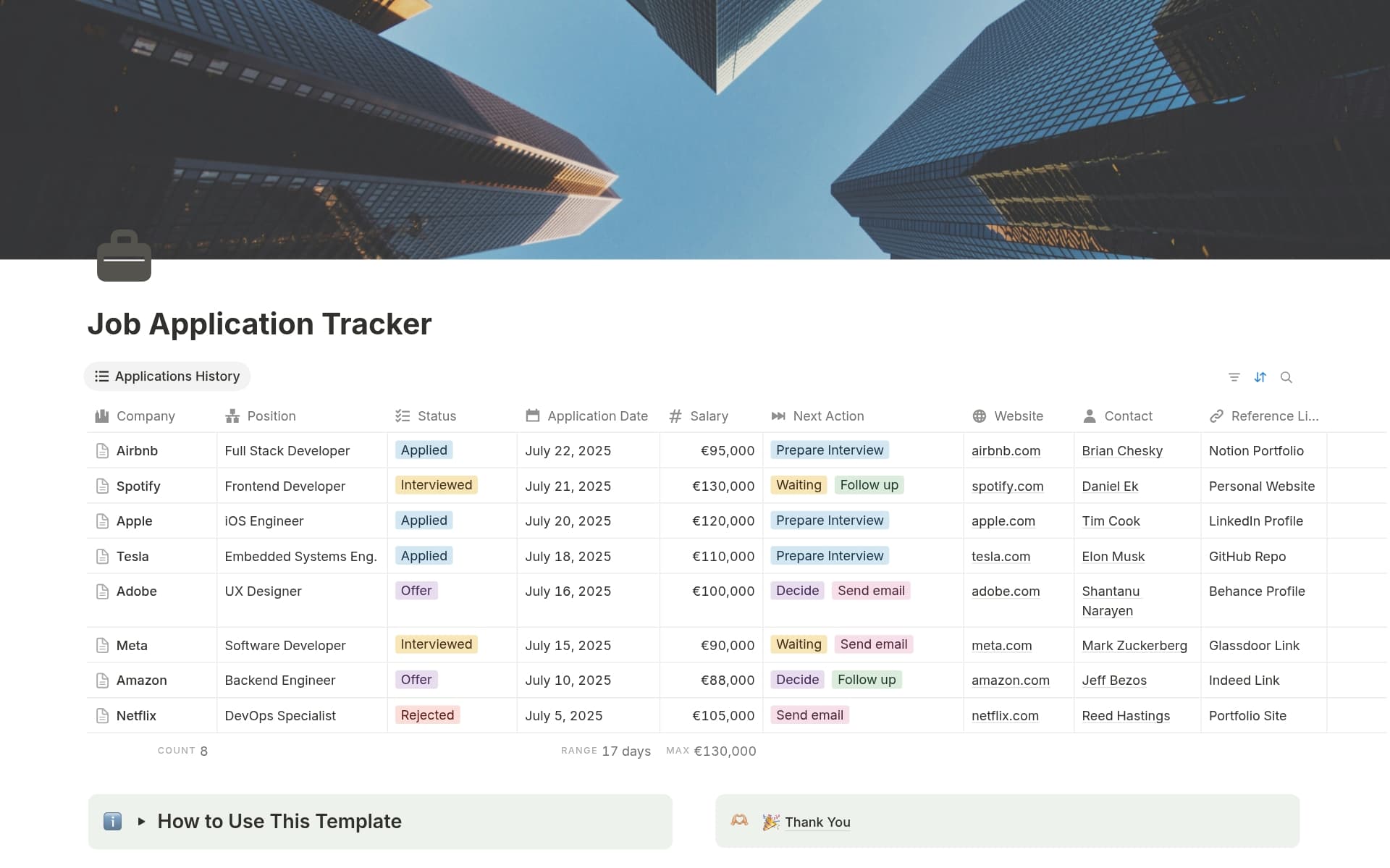Click the Contact column person icon

point(1090,416)
